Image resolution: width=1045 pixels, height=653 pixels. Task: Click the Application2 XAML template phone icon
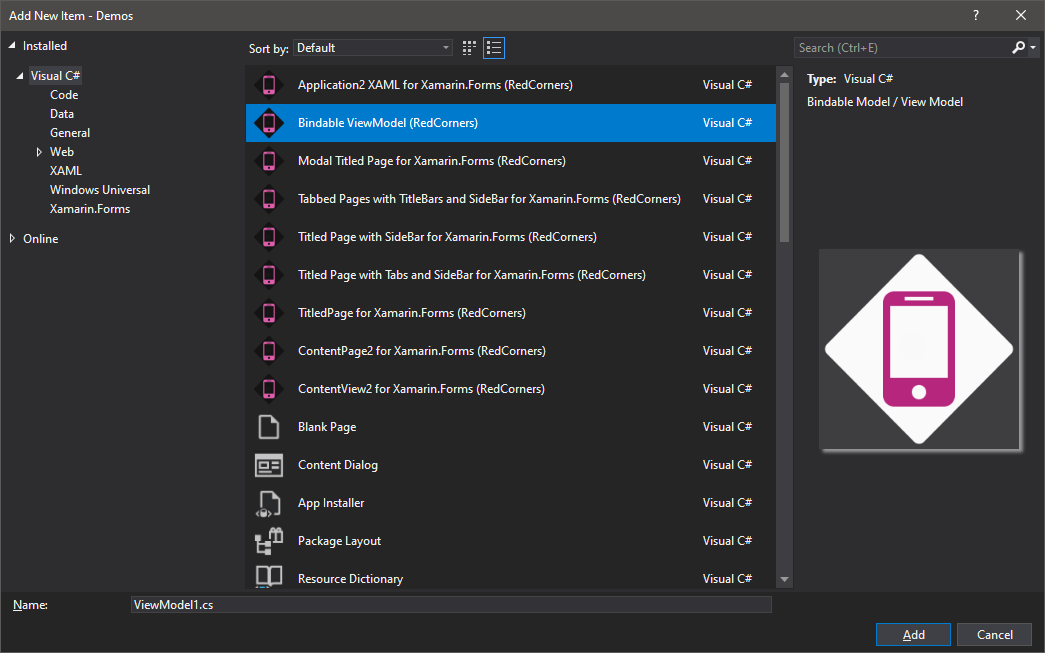click(269, 85)
